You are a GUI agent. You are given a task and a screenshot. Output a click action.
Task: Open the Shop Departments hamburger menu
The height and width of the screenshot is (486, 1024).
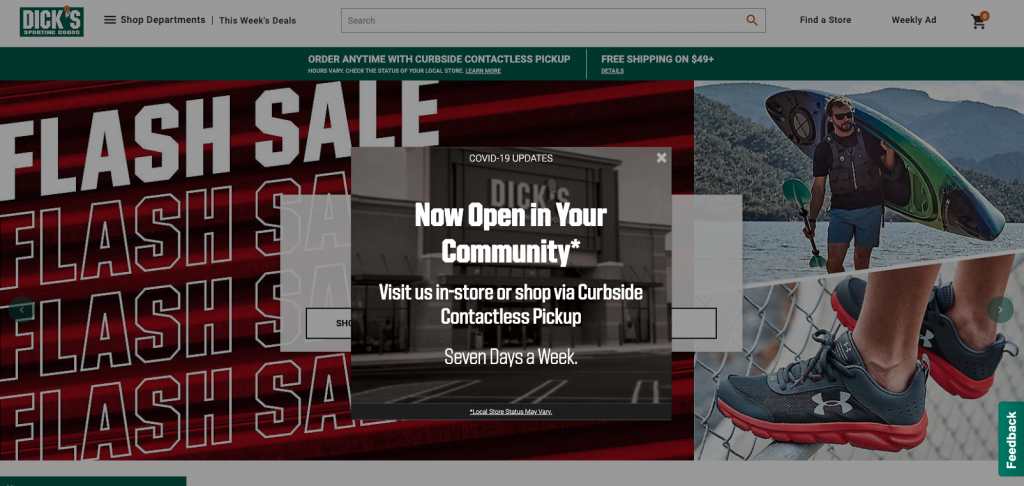154,20
